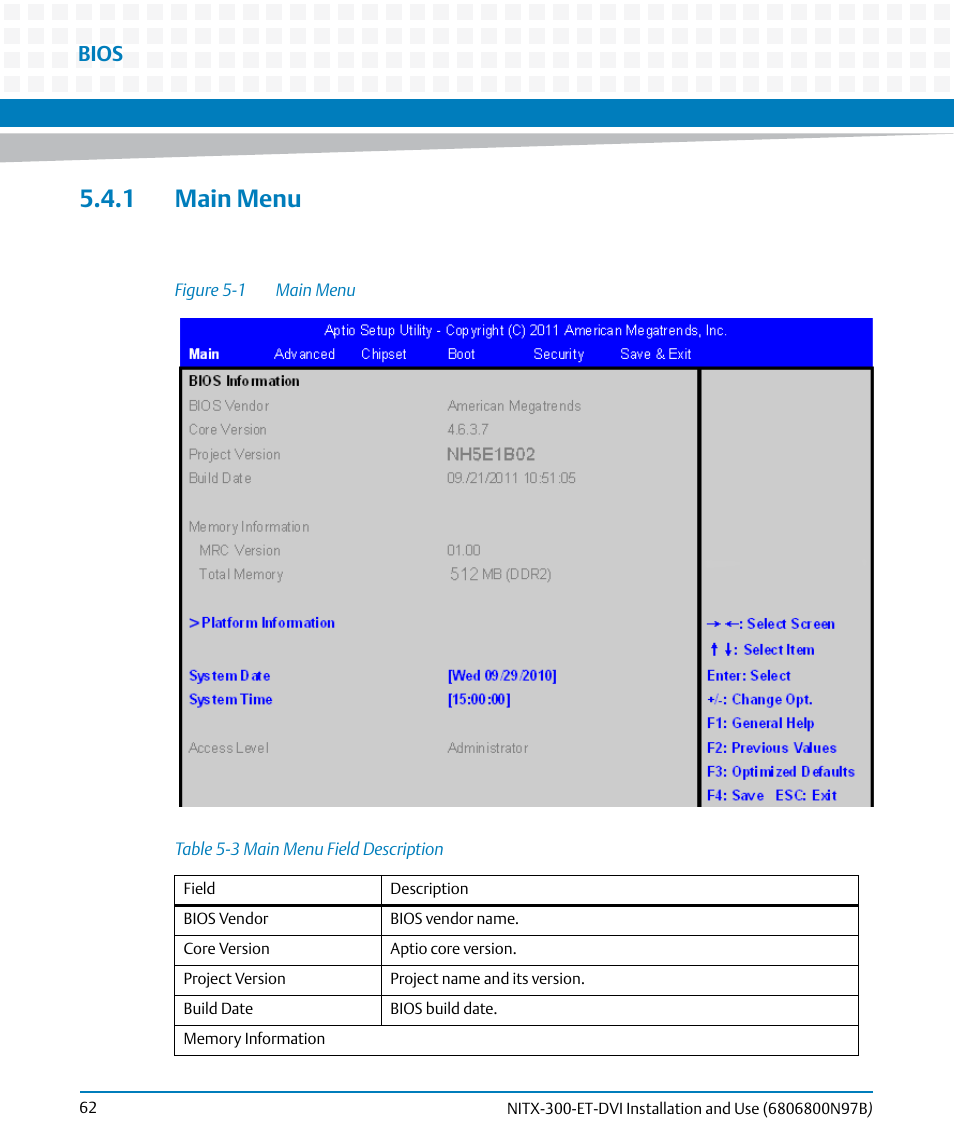Click the System Date value field
This screenshot has height=1145, width=954.
tap(502, 676)
